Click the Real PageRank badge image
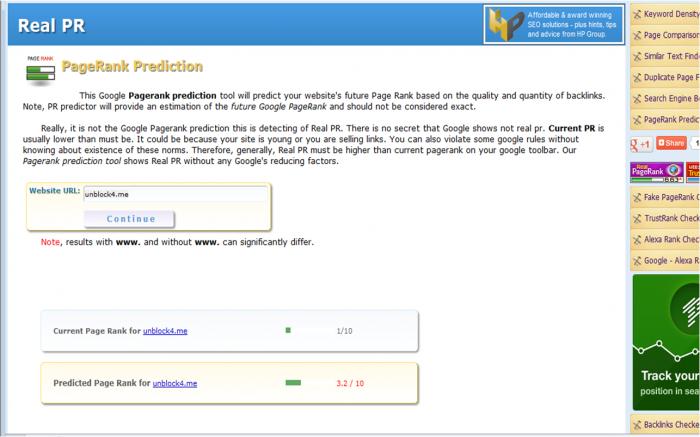The width and height of the screenshot is (700, 437). coord(656,172)
